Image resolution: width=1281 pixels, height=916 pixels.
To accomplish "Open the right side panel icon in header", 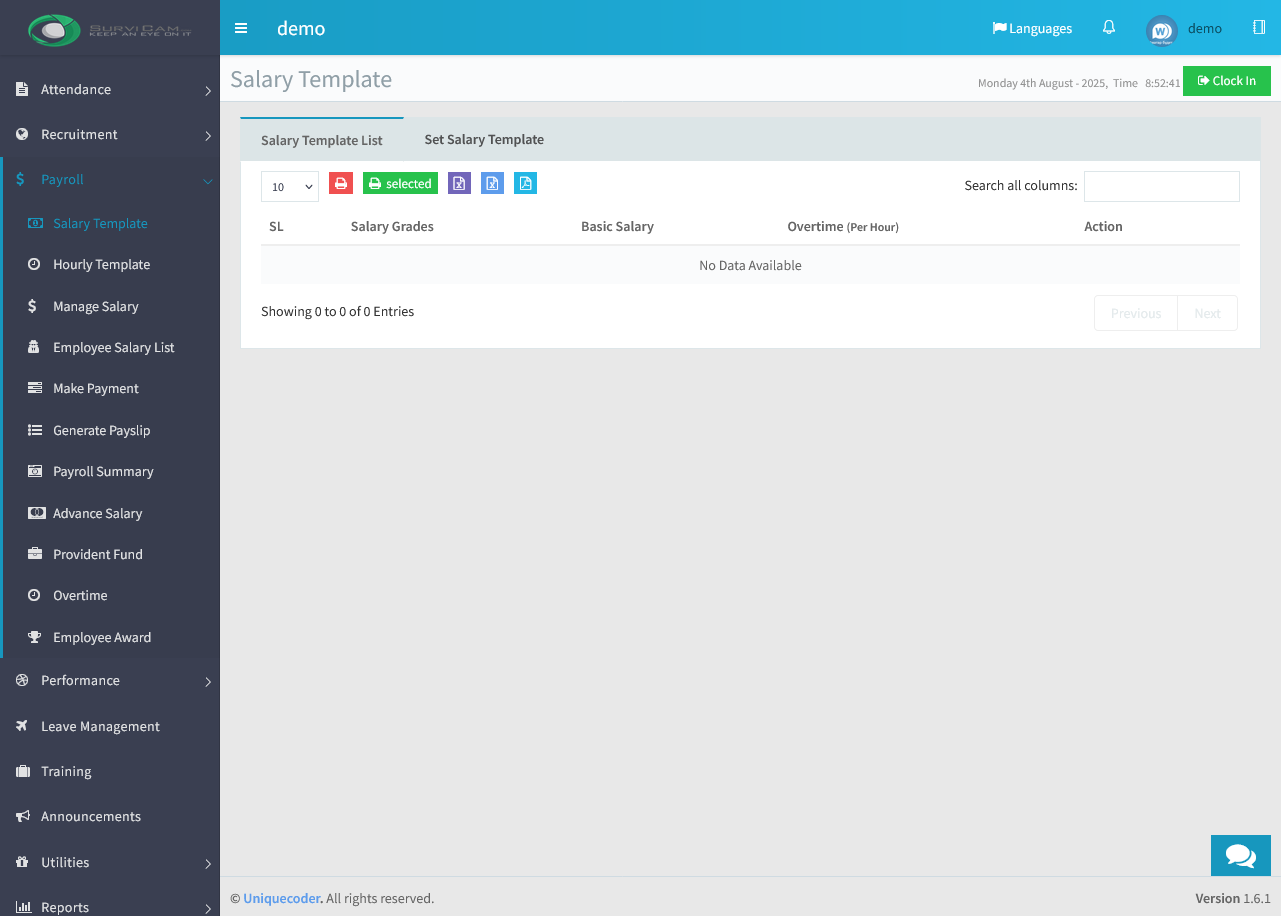I will pyautogui.click(x=1259, y=28).
